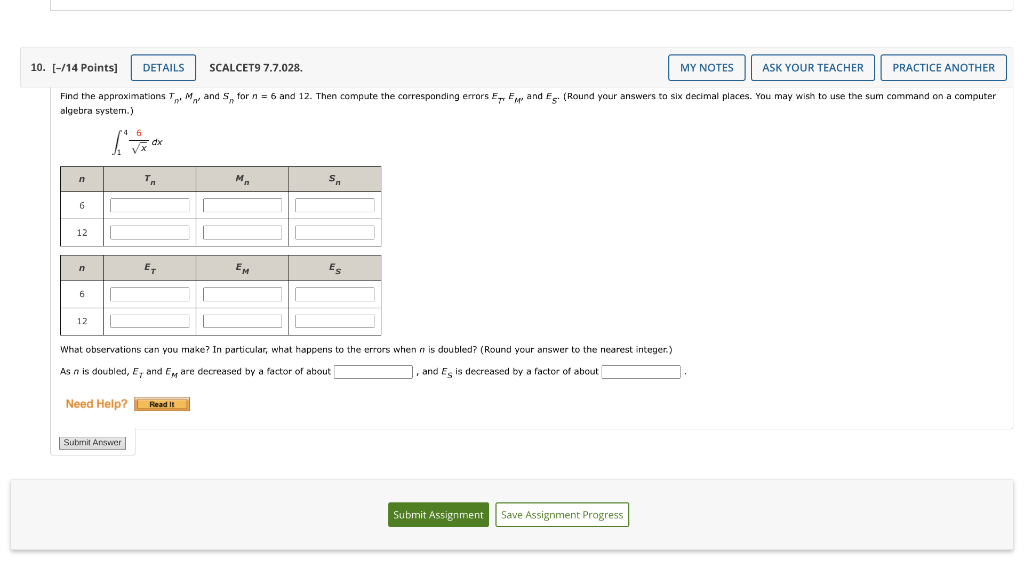Select the S_n input field for n = 12
Image resolution: width=1024 pixels, height=576 pixels.
[x=333, y=231]
